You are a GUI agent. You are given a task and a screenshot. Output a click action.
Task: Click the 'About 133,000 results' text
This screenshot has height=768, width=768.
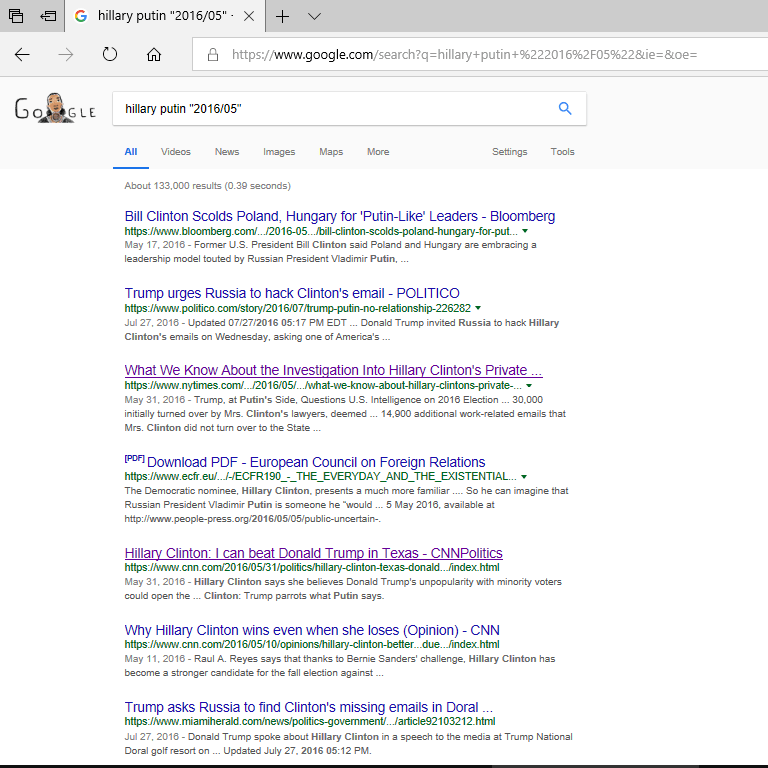point(208,186)
